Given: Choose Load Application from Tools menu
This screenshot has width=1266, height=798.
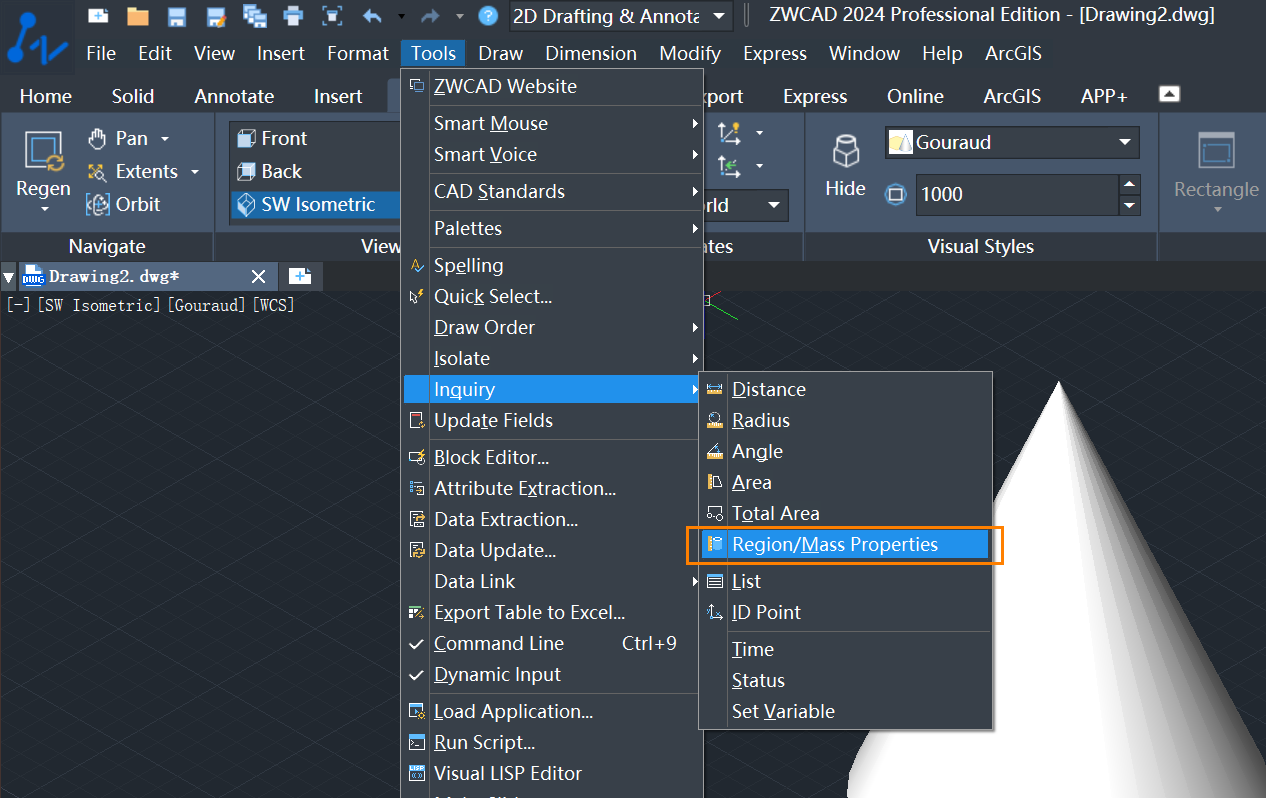Looking at the screenshot, I should coord(551,712).
